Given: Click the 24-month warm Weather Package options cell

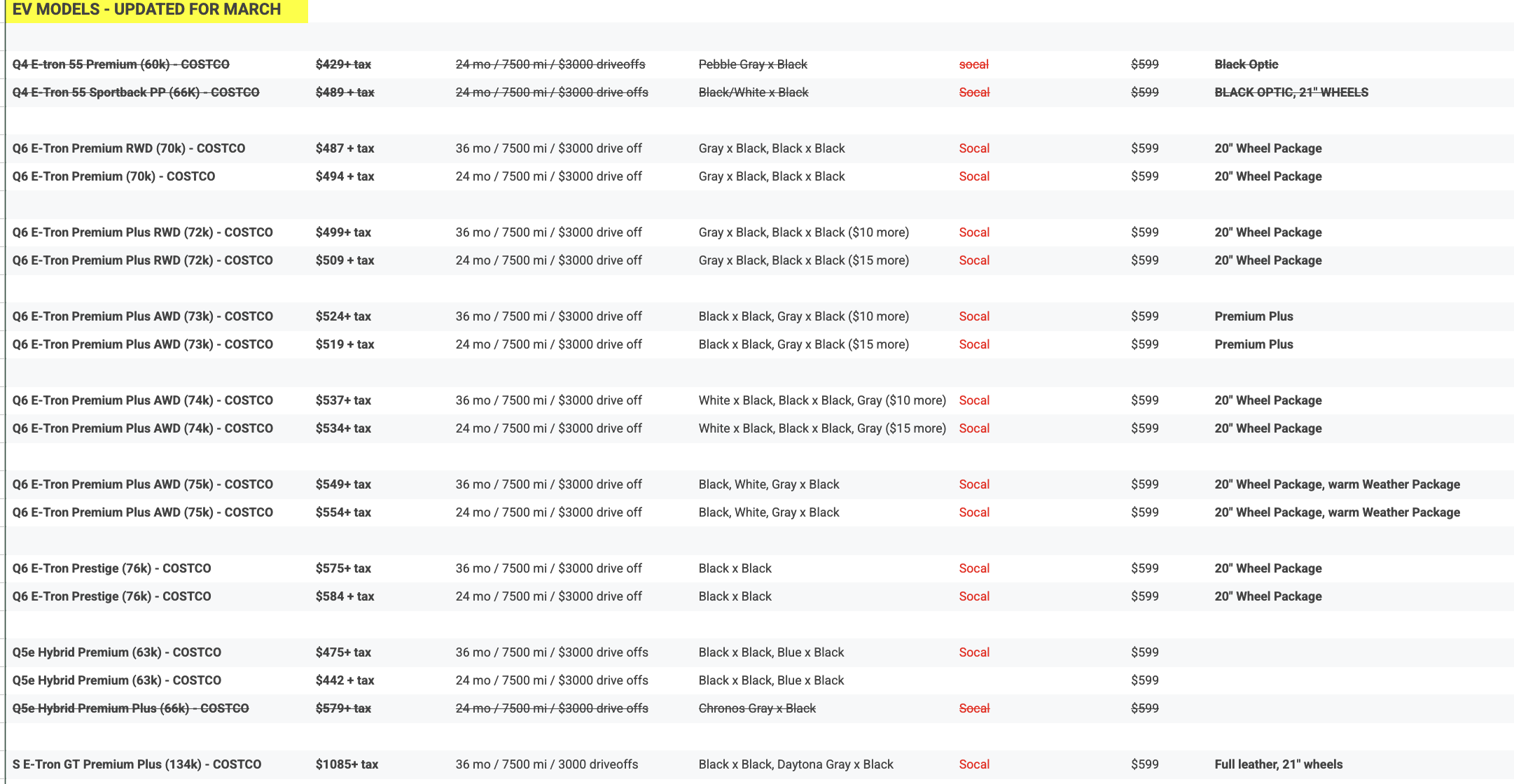Looking at the screenshot, I should (1338, 512).
